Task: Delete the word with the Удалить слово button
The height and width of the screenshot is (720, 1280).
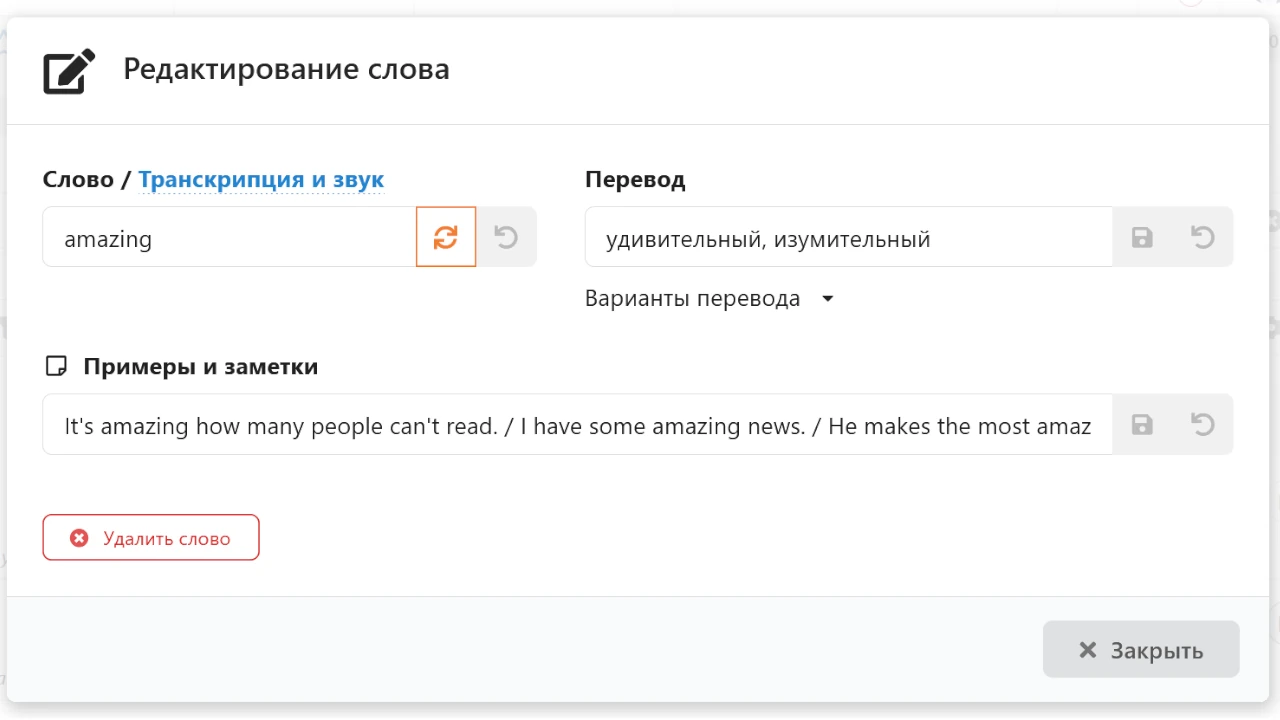Action: pyautogui.click(x=151, y=538)
